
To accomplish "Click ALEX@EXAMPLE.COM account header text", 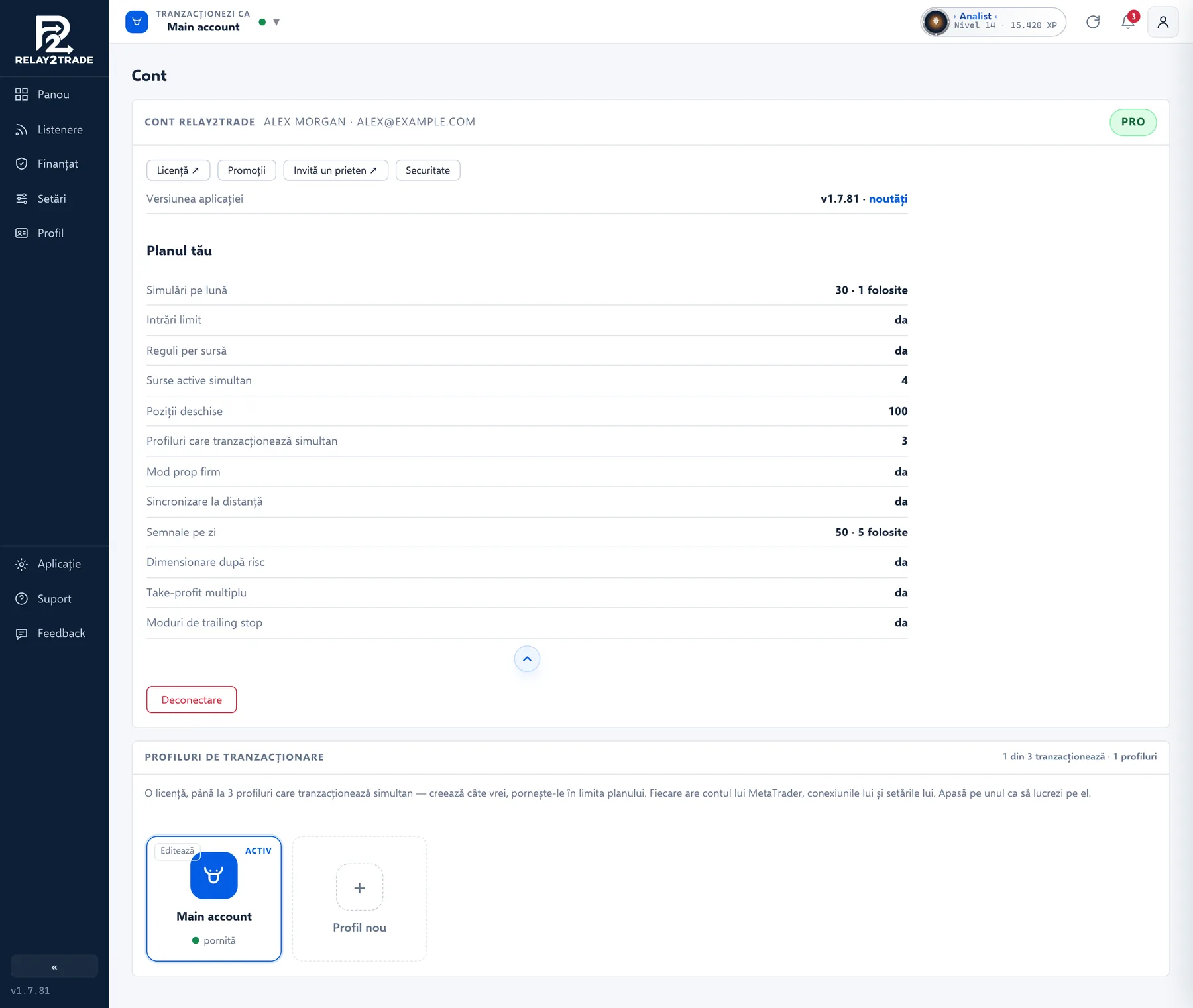I will pos(416,122).
